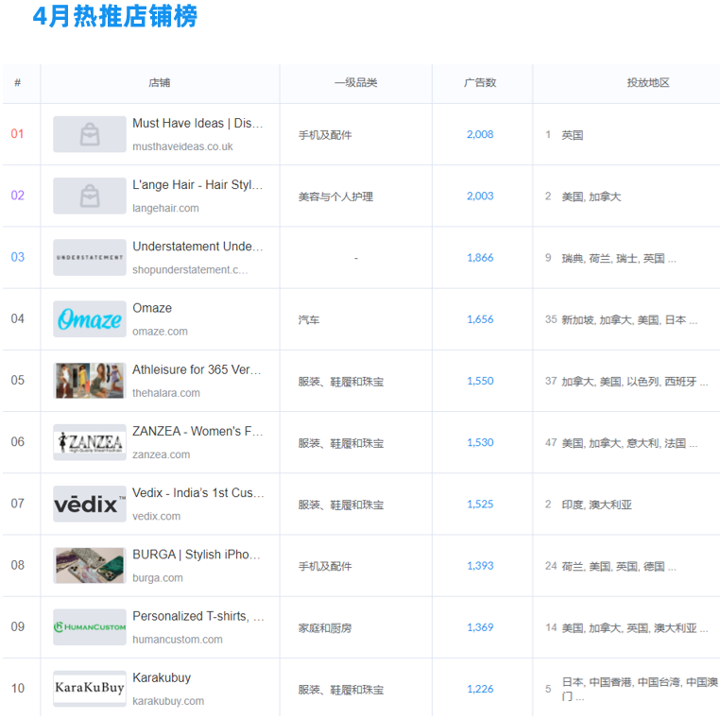This screenshot has width=720, height=719.
Task: Click domain shopunderstatement.c...
Action: pyautogui.click(x=190, y=270)
